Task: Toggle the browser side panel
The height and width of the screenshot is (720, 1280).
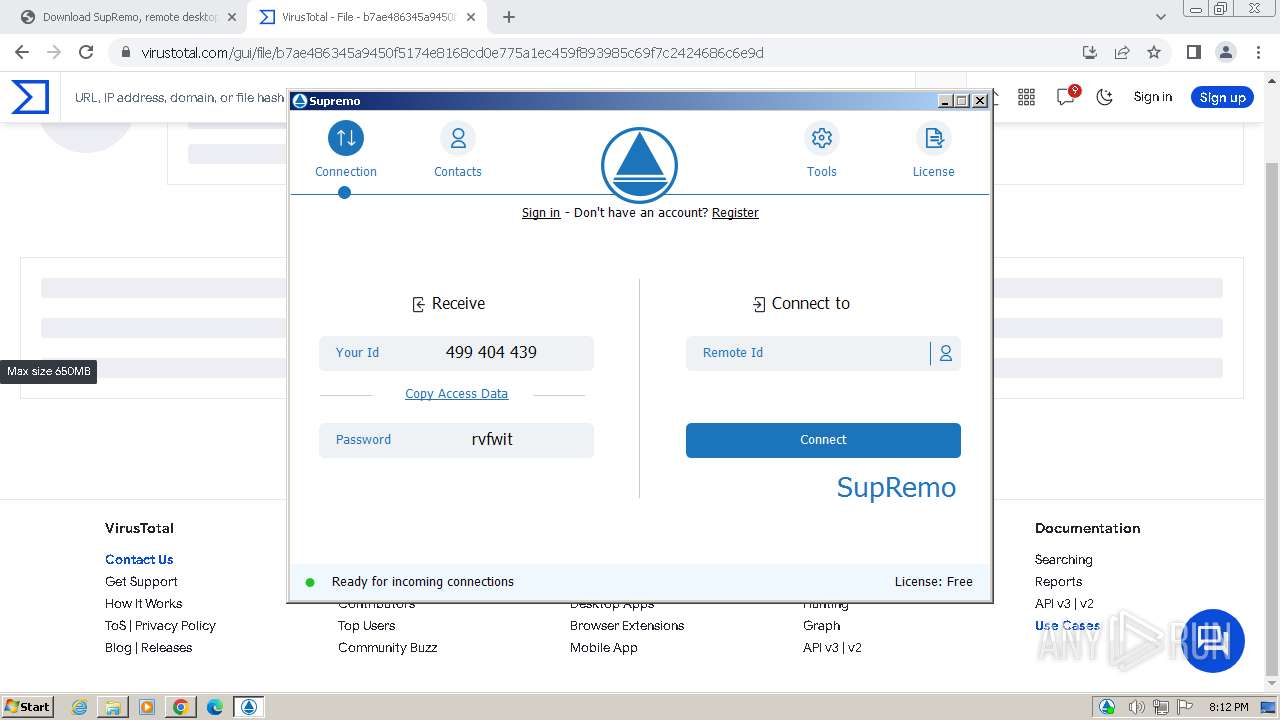Action: pyautogui.click(x=1193, y=52)
